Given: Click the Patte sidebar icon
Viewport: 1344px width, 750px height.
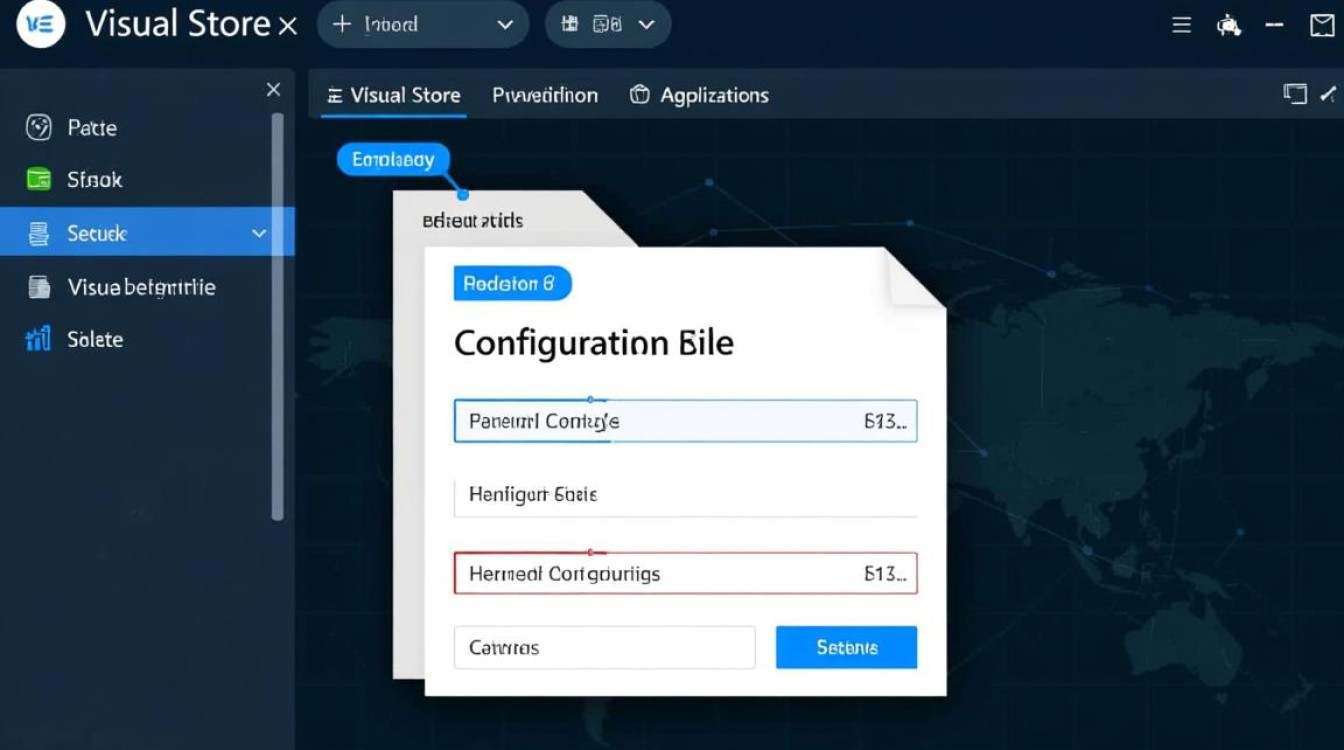Looking at the screenshot, I should [x=38, y=128].
